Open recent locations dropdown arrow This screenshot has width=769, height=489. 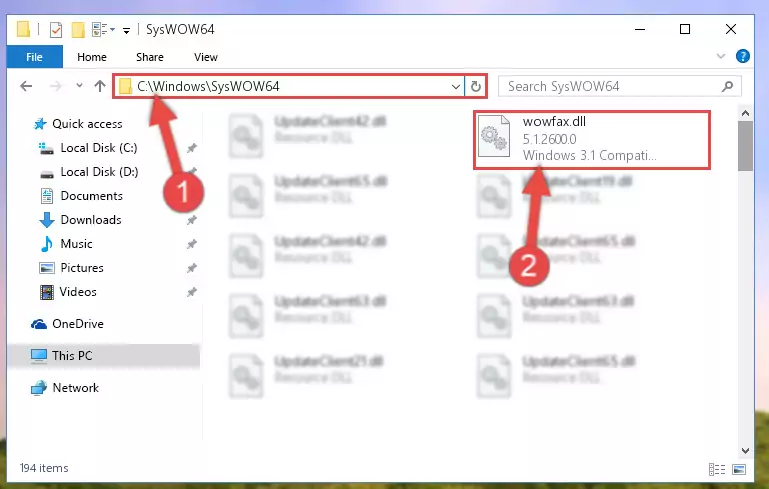[79, 86]
